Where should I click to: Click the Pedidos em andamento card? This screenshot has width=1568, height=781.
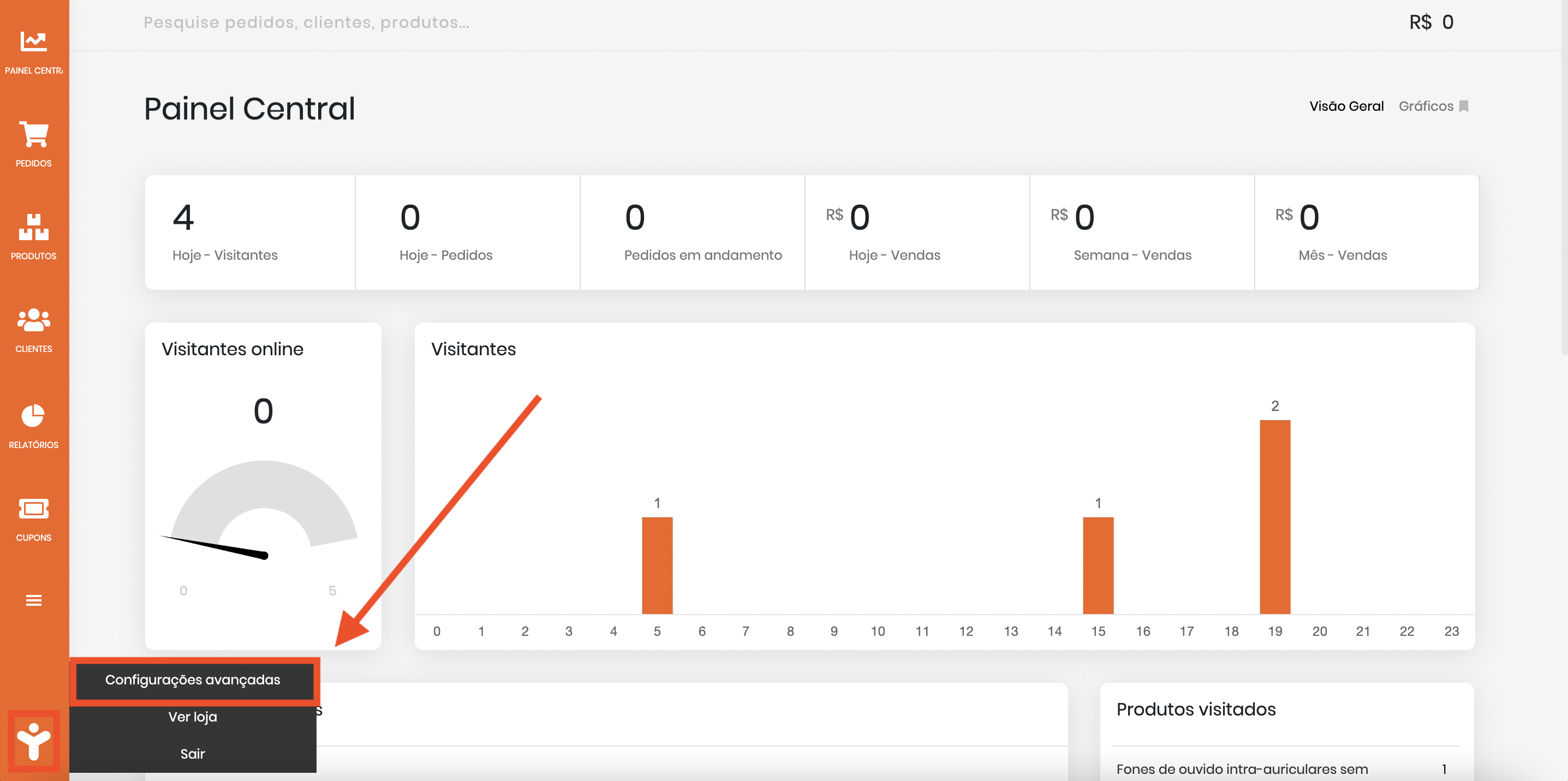pyautogui.click(x=692, y=232)
